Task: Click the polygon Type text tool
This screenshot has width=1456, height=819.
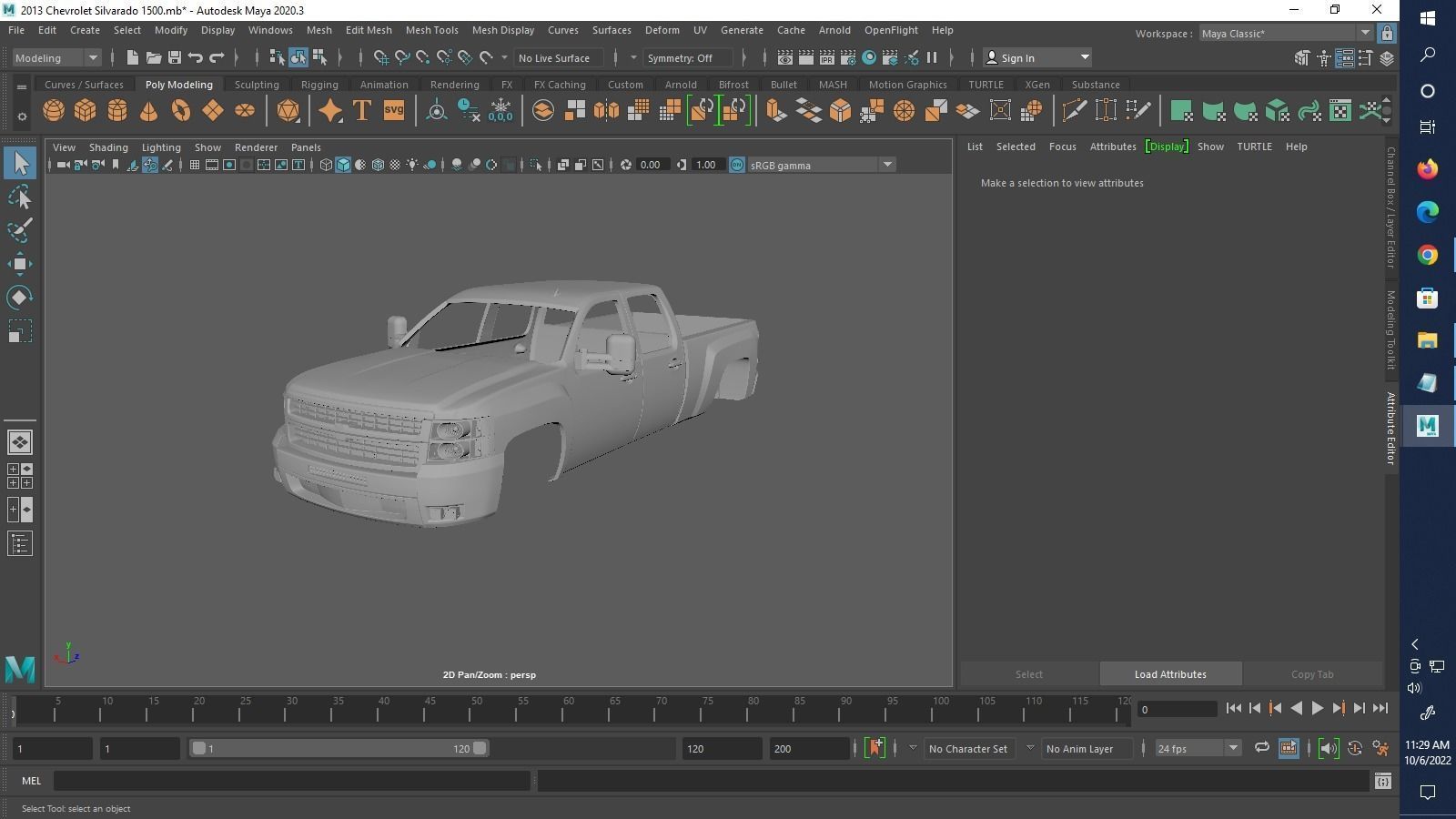Action: tap(361, 111)
